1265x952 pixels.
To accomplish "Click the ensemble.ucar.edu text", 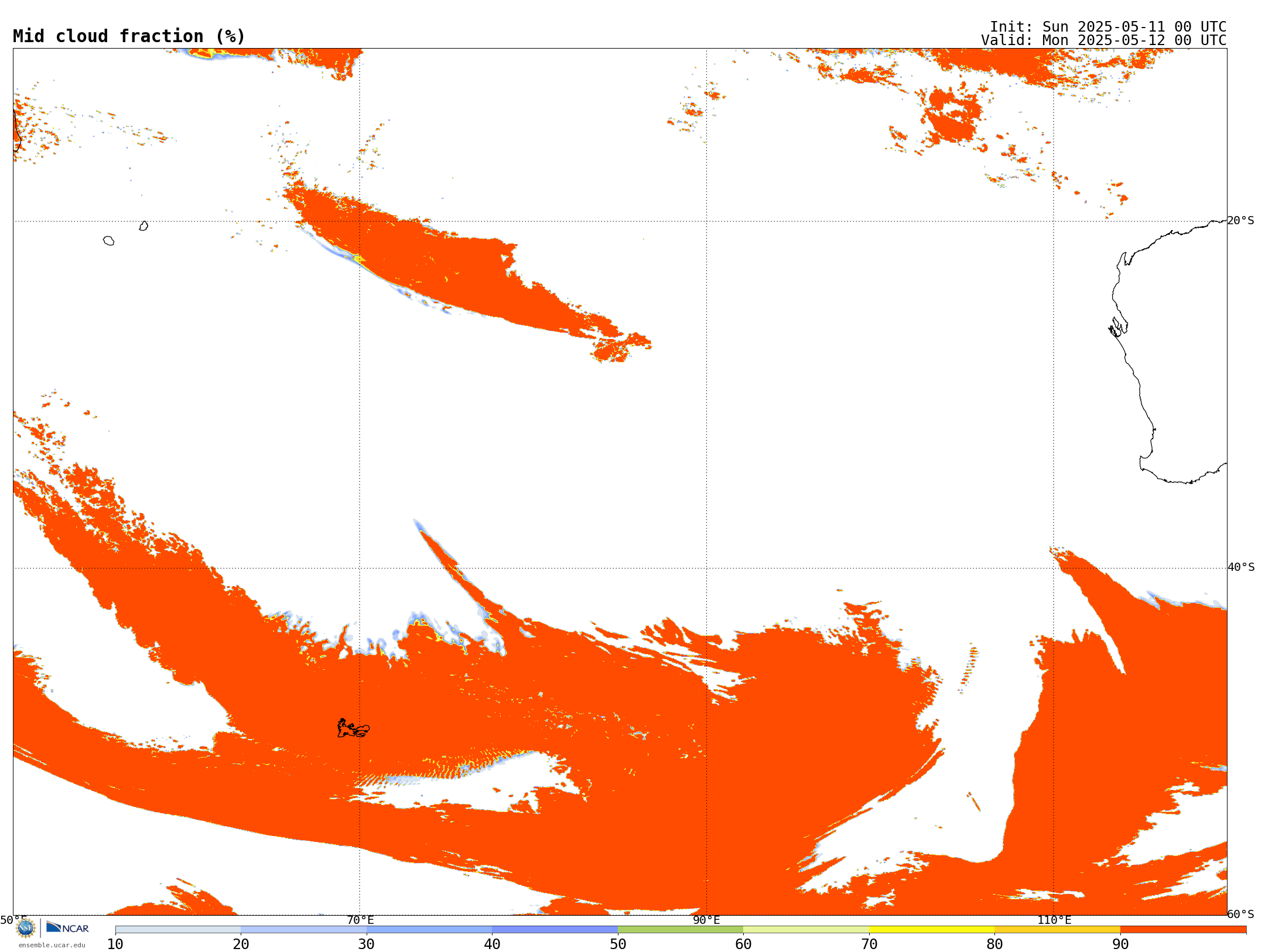I will tap(52, 945).
